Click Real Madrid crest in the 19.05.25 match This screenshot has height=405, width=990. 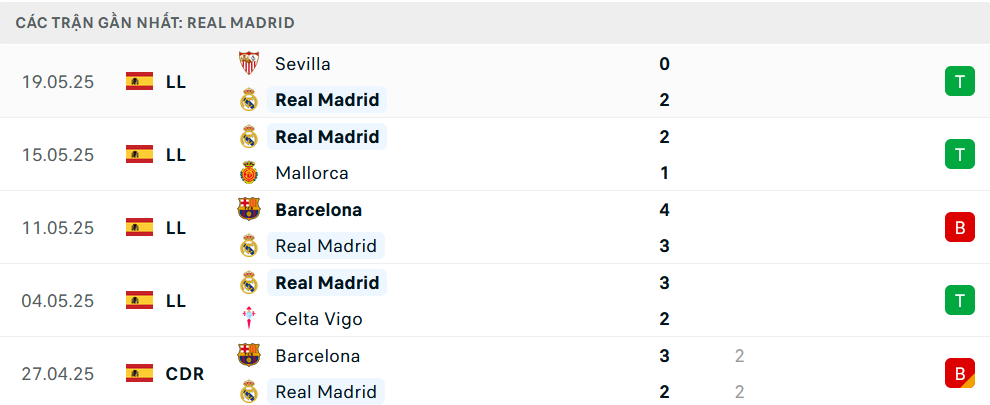tap(249, 100)
